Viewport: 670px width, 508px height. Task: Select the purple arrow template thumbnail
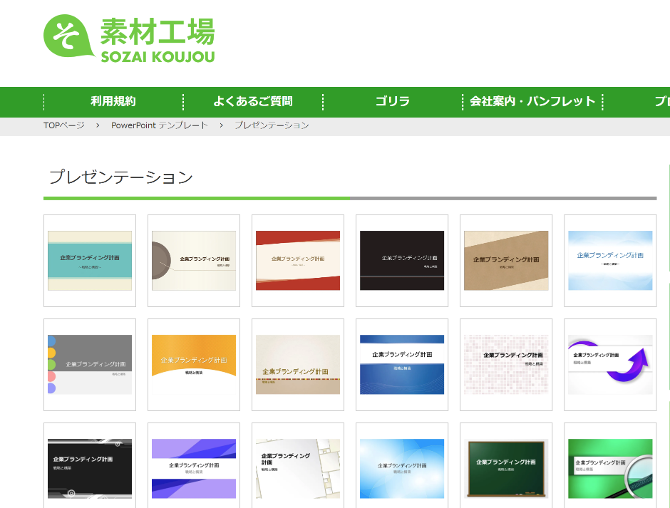click(x=610, y=364)
